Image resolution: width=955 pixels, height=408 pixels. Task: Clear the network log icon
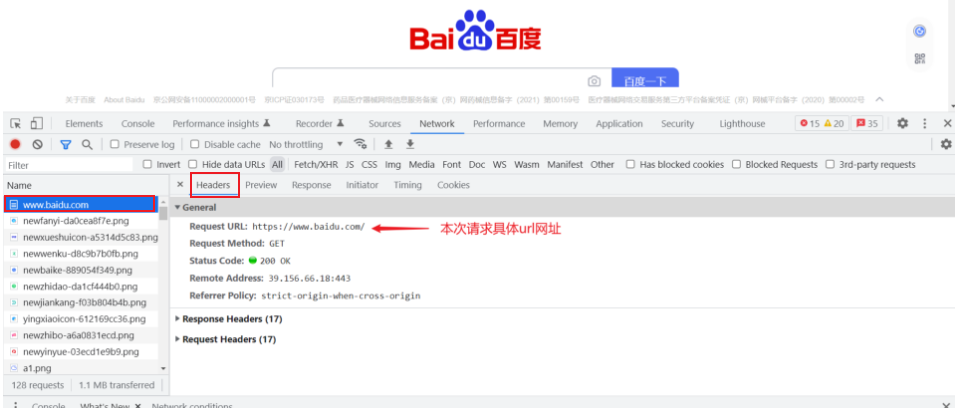pos(38,144)
